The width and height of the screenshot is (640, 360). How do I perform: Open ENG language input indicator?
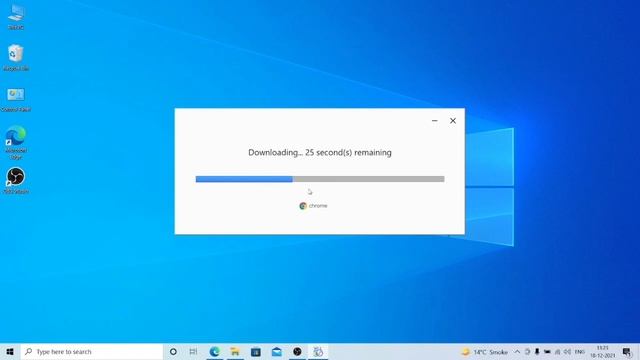[x=580, y=352]
